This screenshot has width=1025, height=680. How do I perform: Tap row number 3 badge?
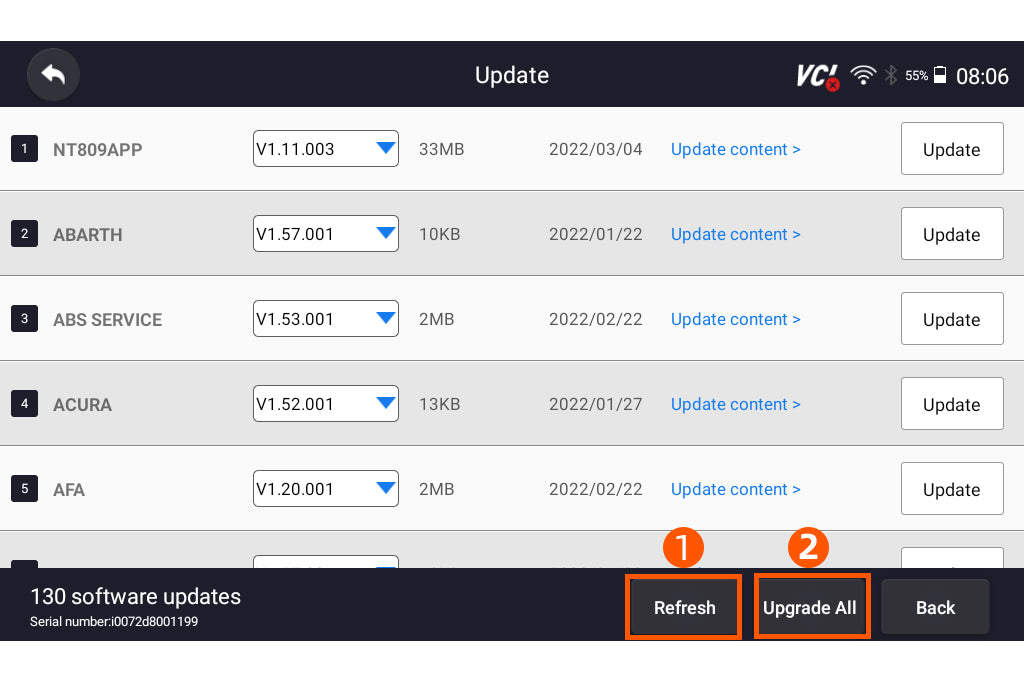coord(24,318)
